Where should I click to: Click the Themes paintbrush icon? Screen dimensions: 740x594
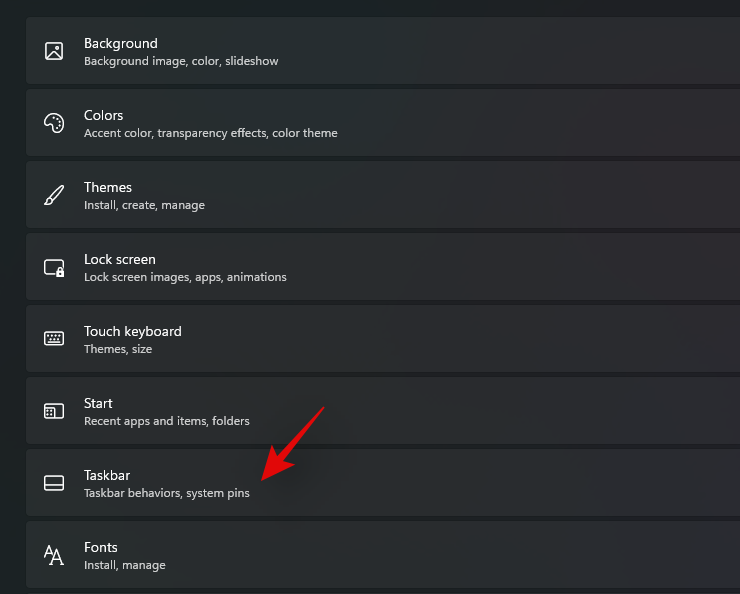pyautogui.click(x=54, y=195)
